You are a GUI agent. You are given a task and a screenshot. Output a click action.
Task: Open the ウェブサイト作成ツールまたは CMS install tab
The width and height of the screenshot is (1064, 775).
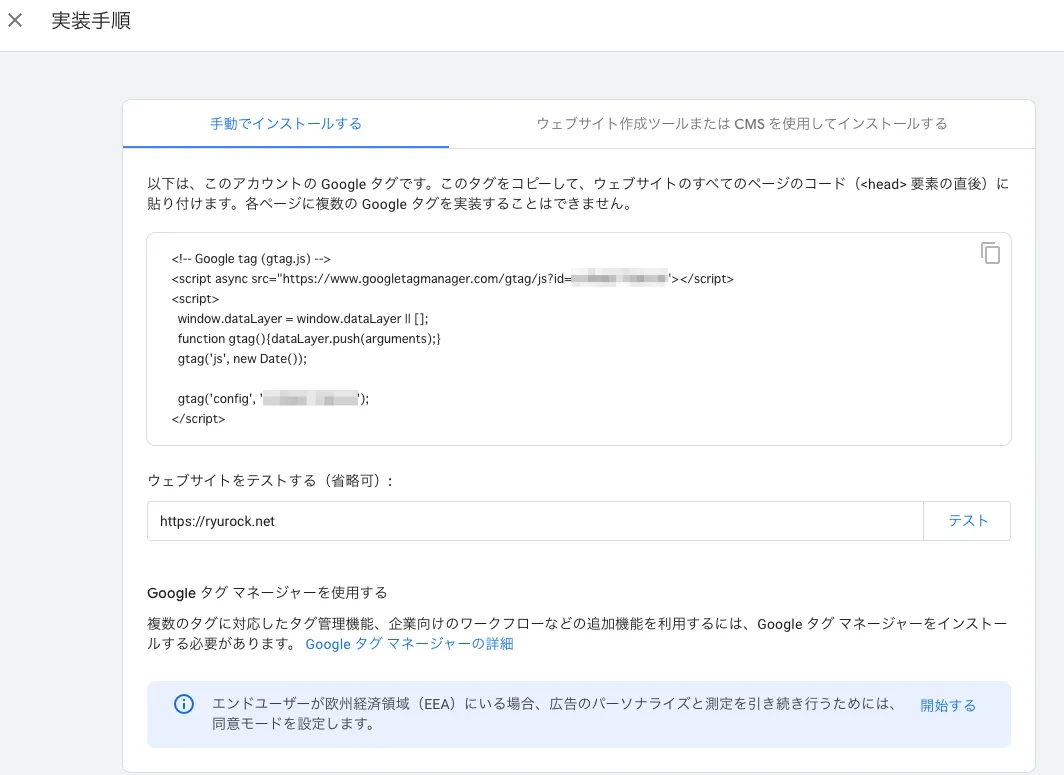click(x=741, y=124)
